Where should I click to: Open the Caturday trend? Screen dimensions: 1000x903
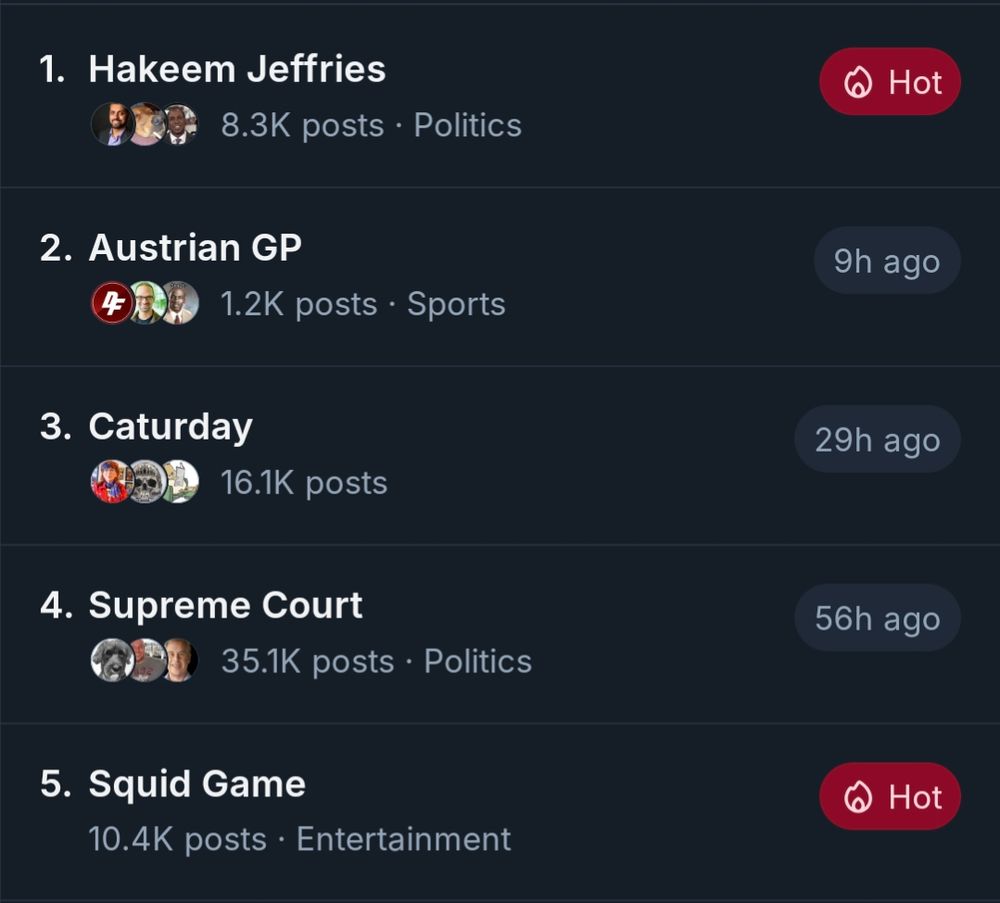(171, 425)
